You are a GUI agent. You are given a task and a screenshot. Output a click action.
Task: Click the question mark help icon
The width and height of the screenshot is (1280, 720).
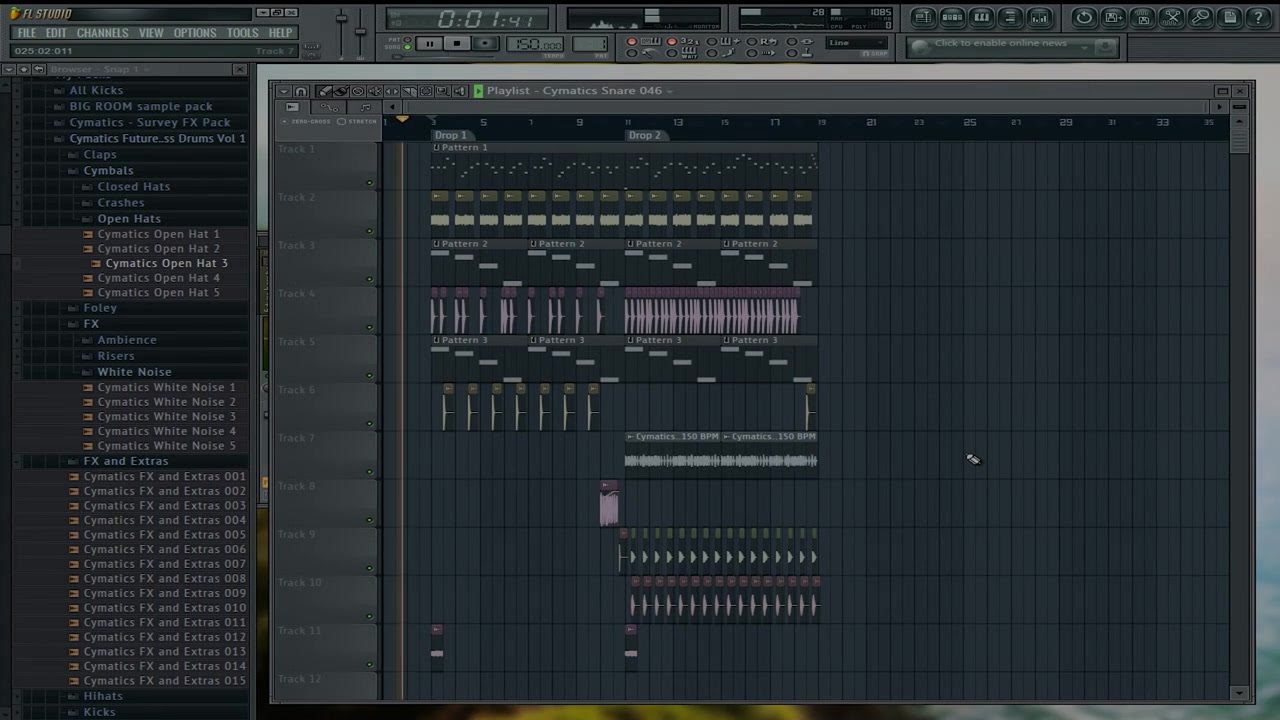[x=1258, y=18]
